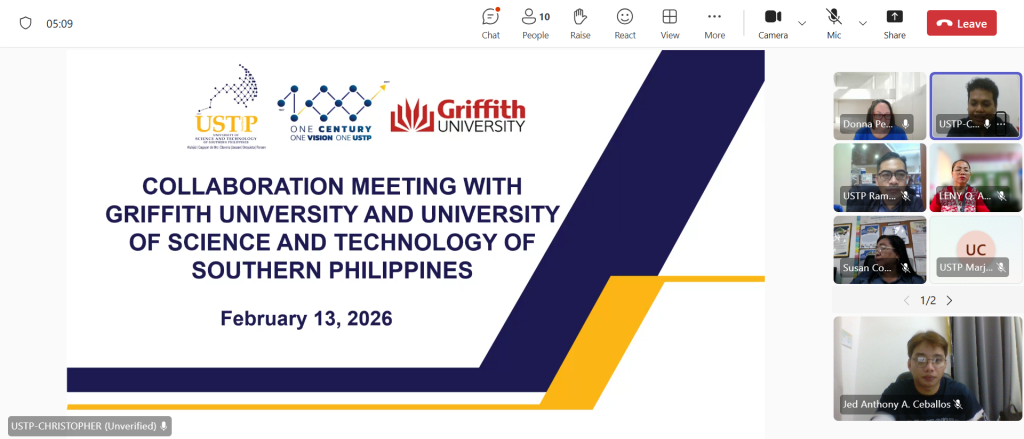Open the Chat panel
1024x439 pixels.
point(490,23)
